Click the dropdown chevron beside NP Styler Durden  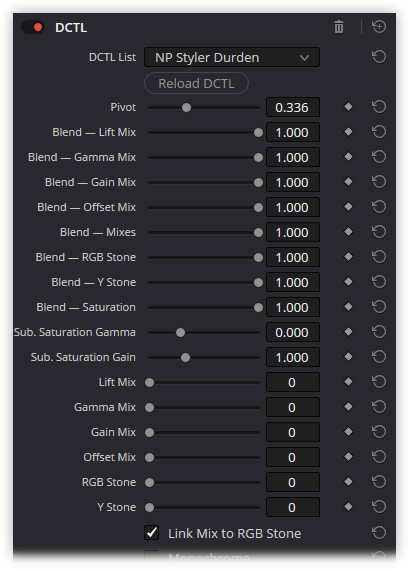point(304,58)
